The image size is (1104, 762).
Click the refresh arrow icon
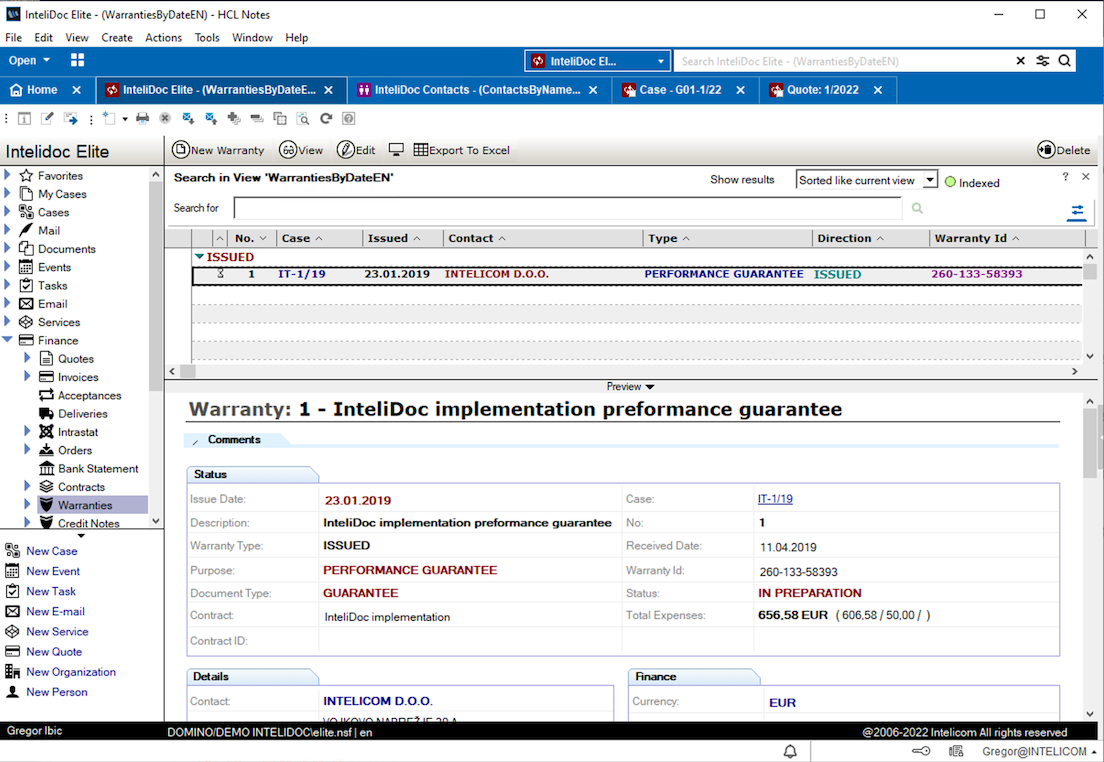[325, 118]
